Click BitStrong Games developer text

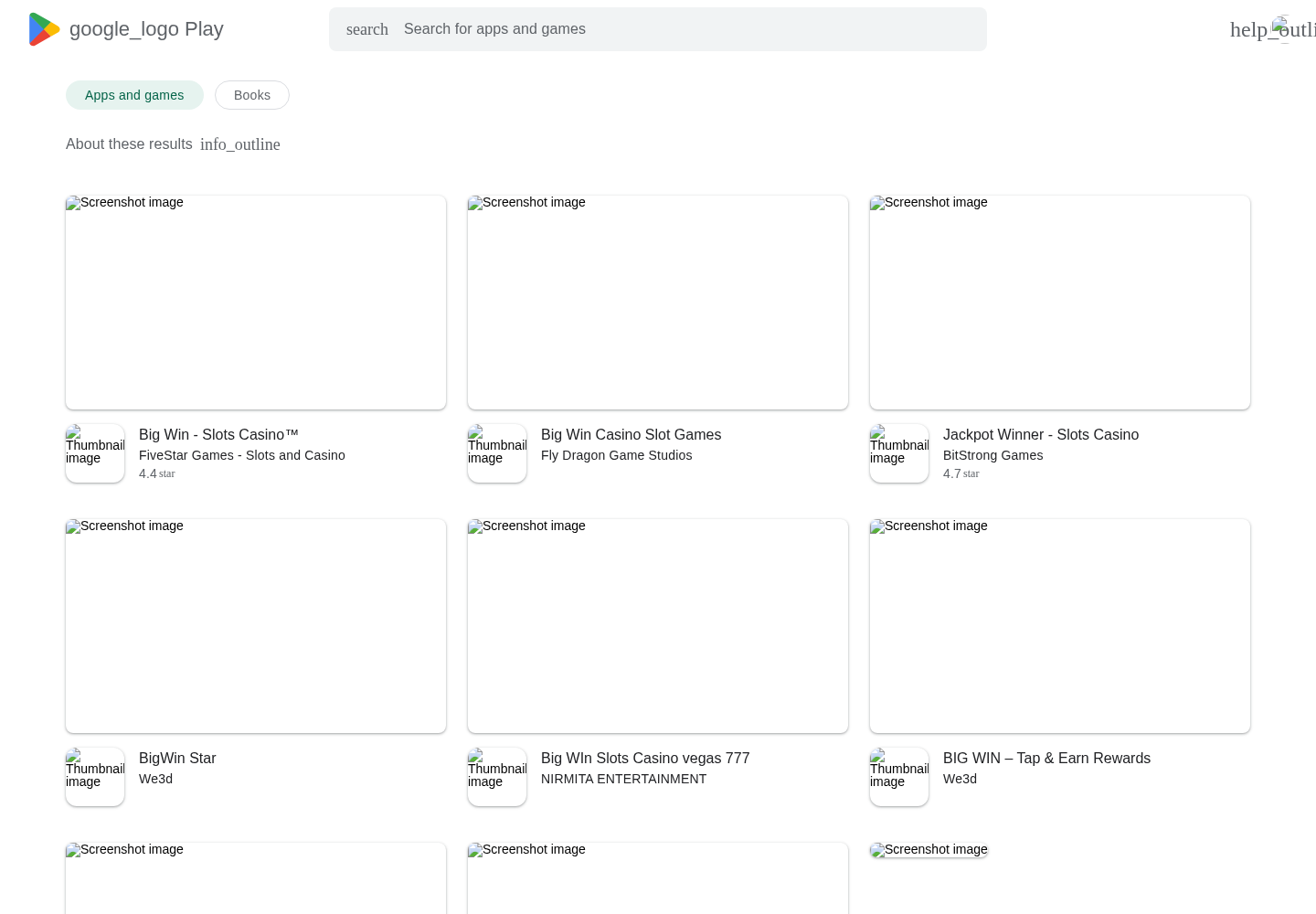tap(992, 455)
